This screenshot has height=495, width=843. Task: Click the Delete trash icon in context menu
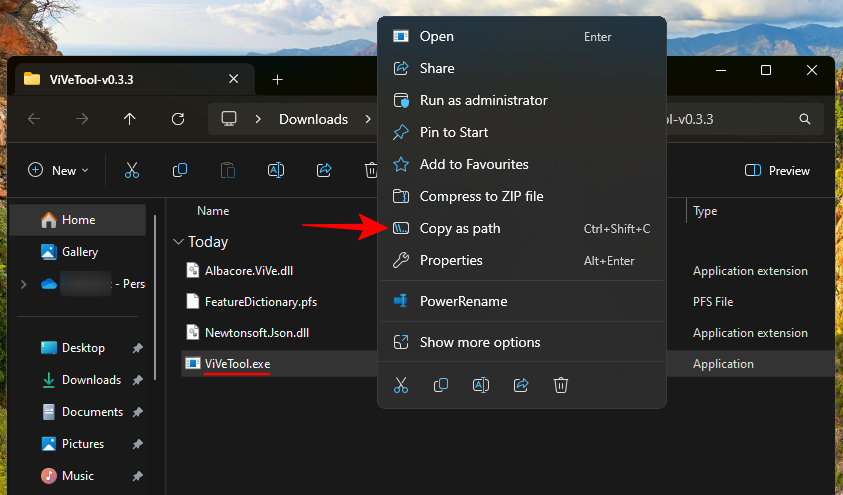tap(561, 385)
